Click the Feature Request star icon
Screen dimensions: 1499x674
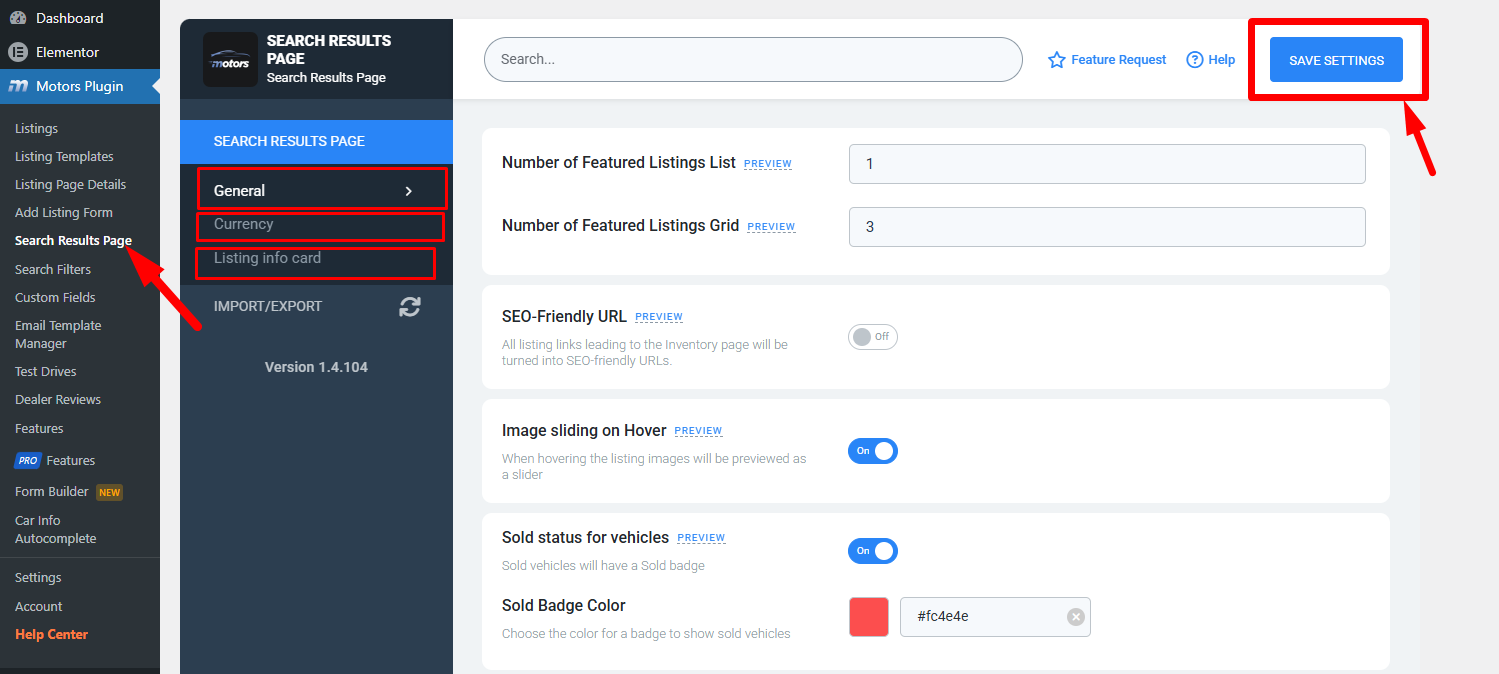tap(1057, 60)
